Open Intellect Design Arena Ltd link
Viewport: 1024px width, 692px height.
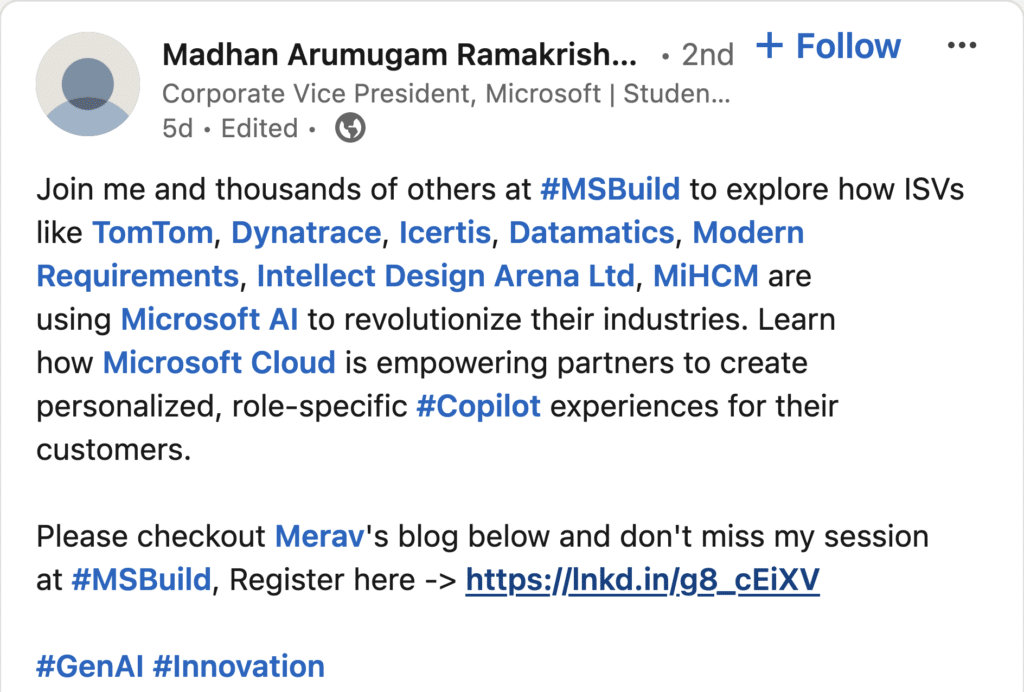coord(446,276)
